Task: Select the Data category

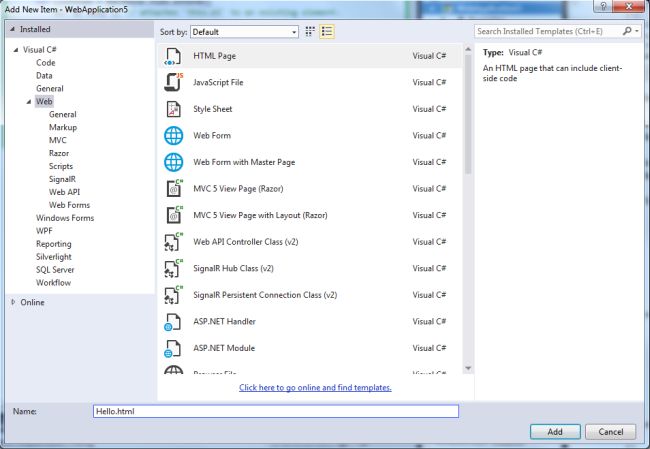Action: click(x=44, y=75)
